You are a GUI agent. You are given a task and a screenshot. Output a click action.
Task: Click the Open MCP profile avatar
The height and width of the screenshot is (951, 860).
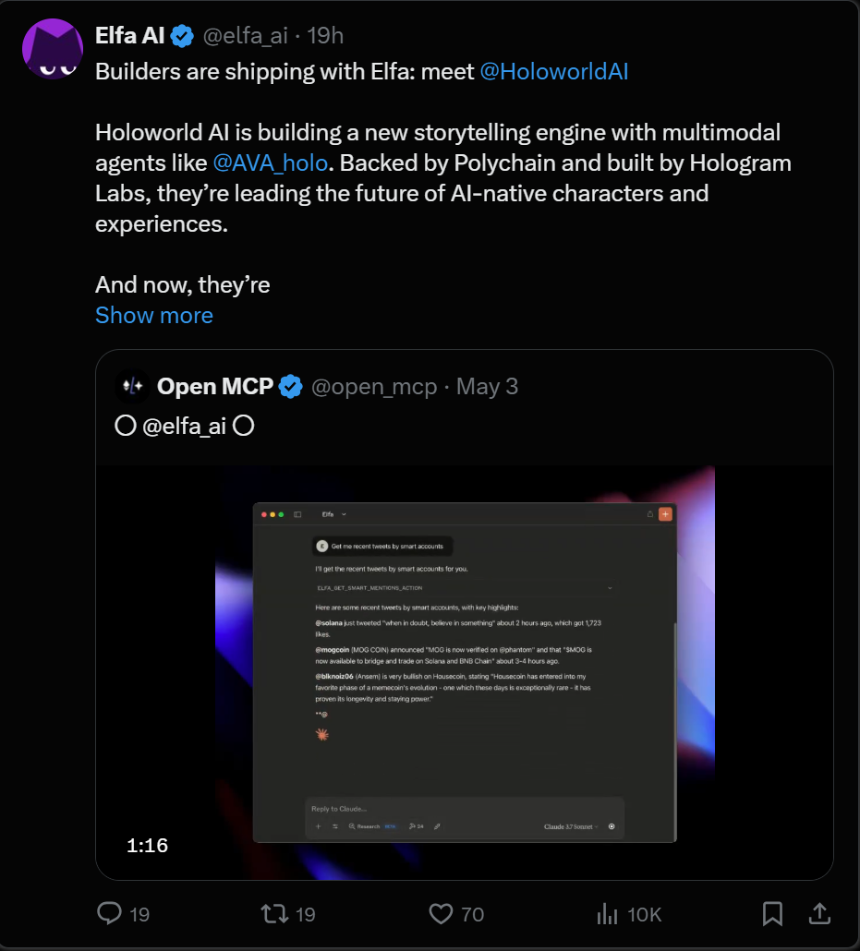tap(133, 387)
